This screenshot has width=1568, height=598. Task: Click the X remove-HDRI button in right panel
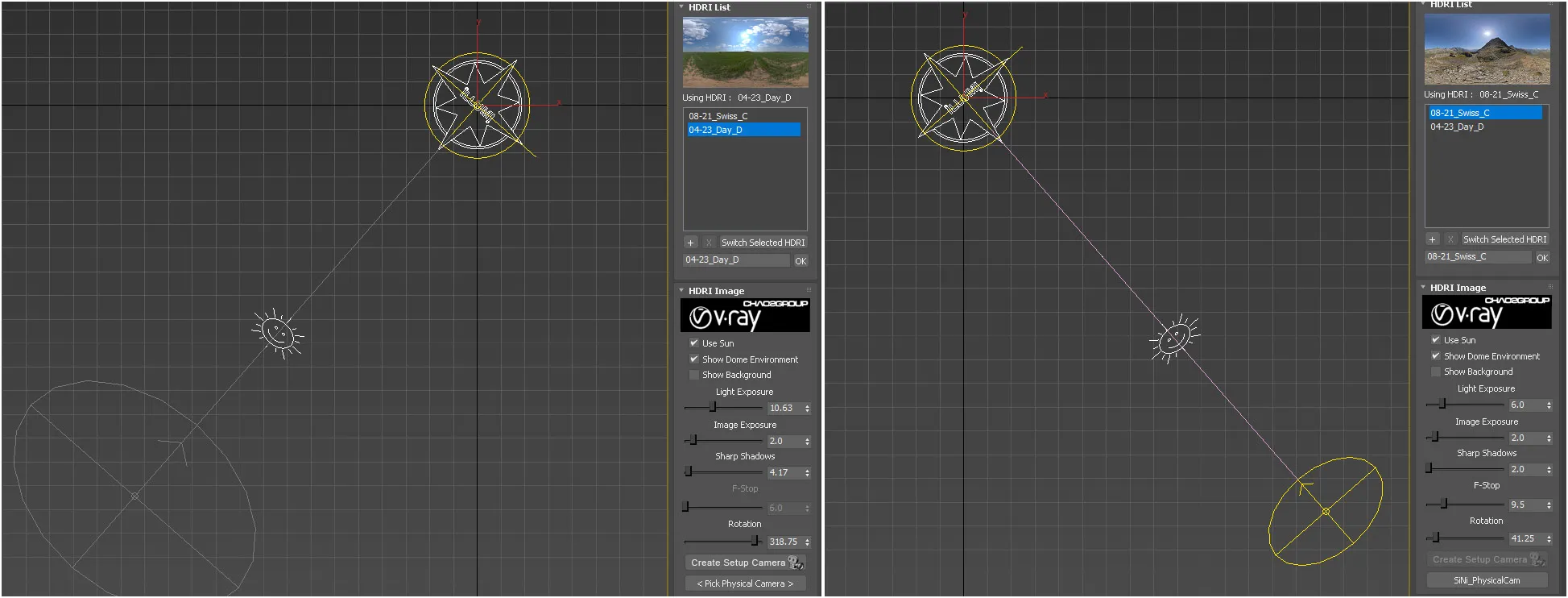tap(1450, 239)
